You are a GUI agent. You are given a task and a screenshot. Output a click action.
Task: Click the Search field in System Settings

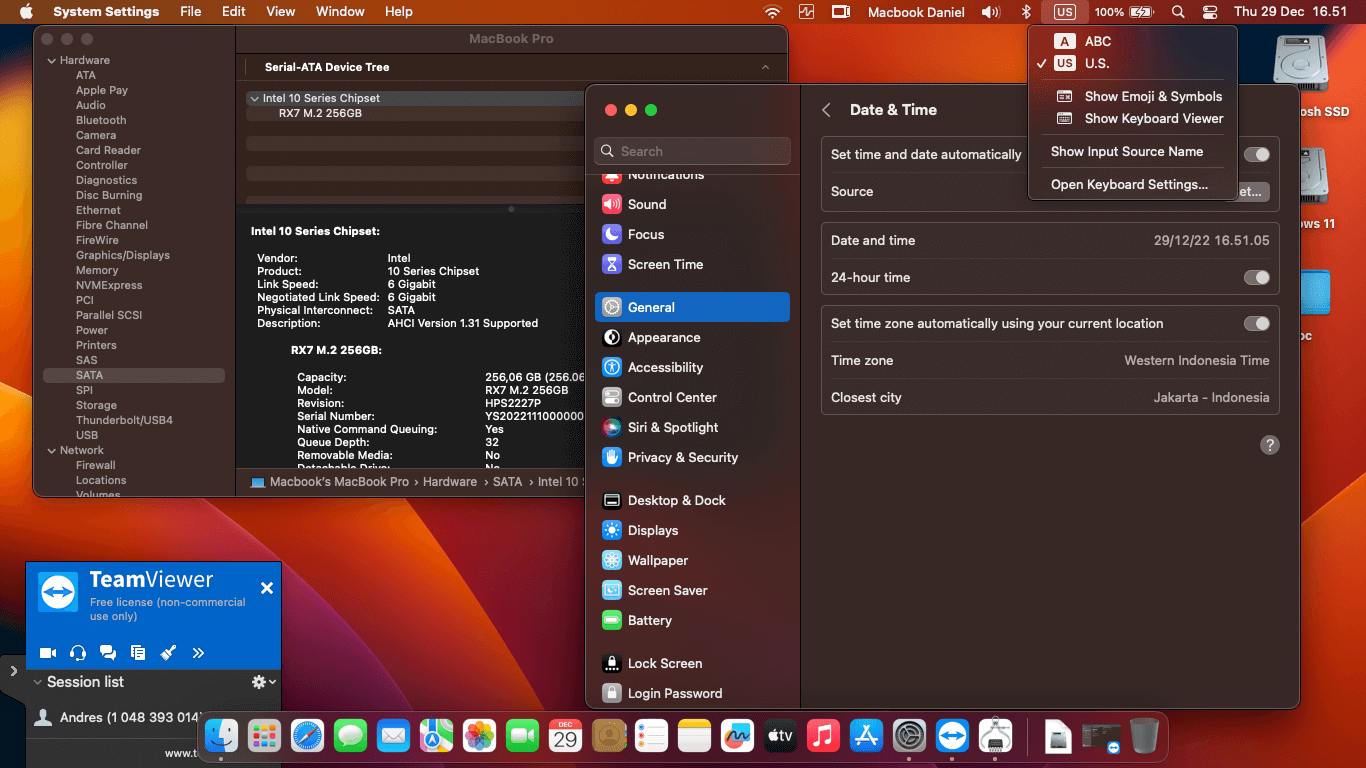click(692, 151)
